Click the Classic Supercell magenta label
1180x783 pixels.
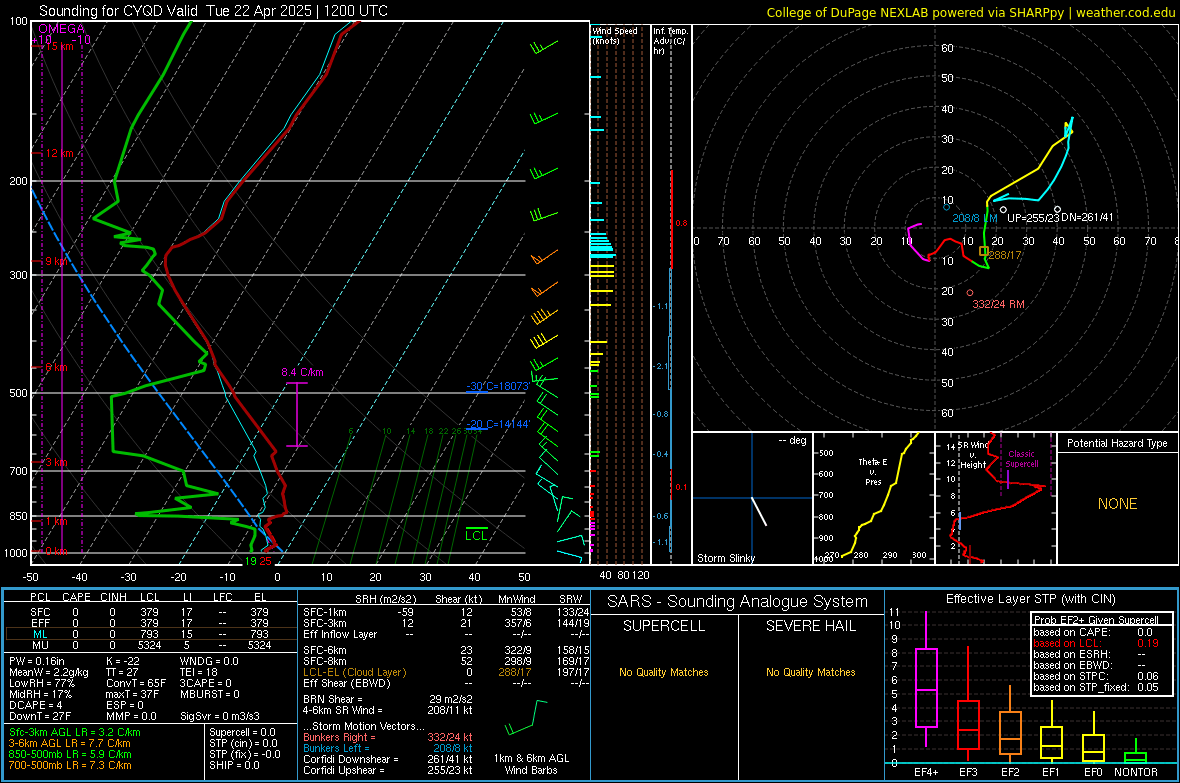[x=1021, y=459]
